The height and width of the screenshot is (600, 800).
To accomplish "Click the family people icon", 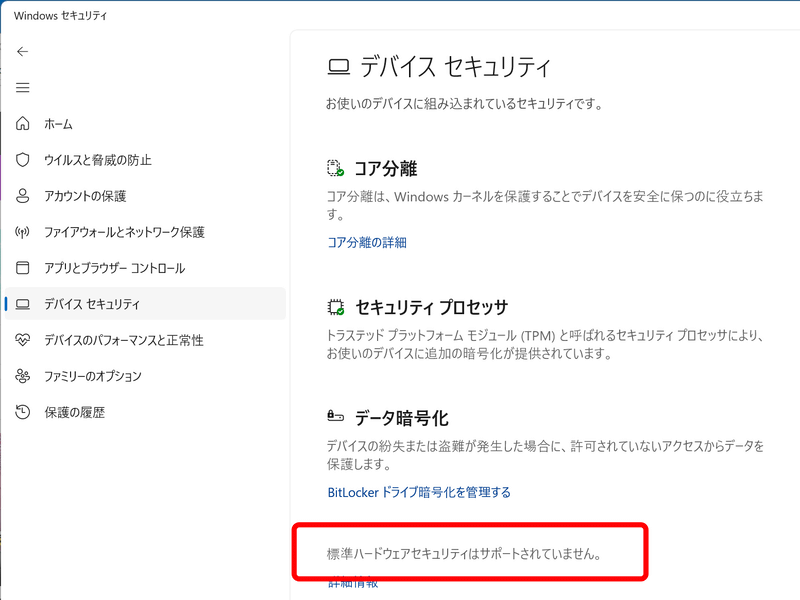I will [22, 376].
